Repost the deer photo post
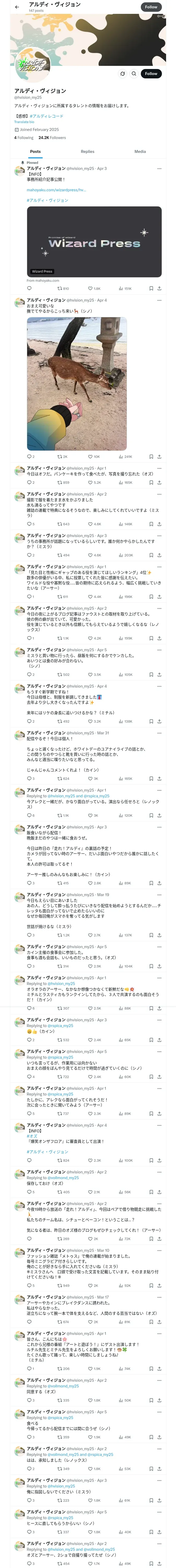 pos(63,457)
